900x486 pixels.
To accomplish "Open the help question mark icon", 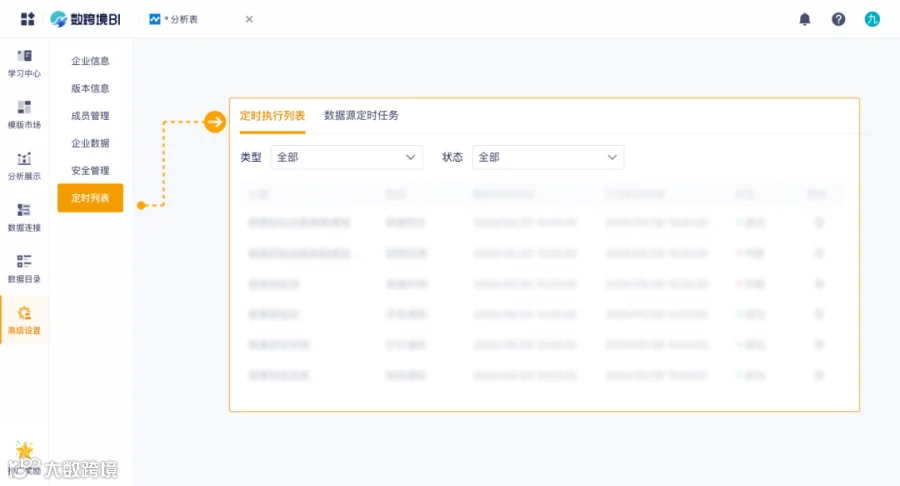I will click(x=838, y=20).
